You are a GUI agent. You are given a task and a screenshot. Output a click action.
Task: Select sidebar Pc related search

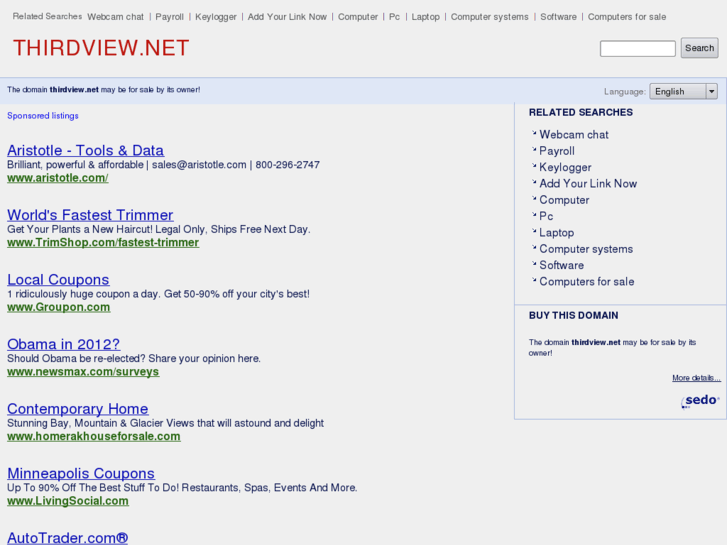pyautogui.click(x=546, y=216)
